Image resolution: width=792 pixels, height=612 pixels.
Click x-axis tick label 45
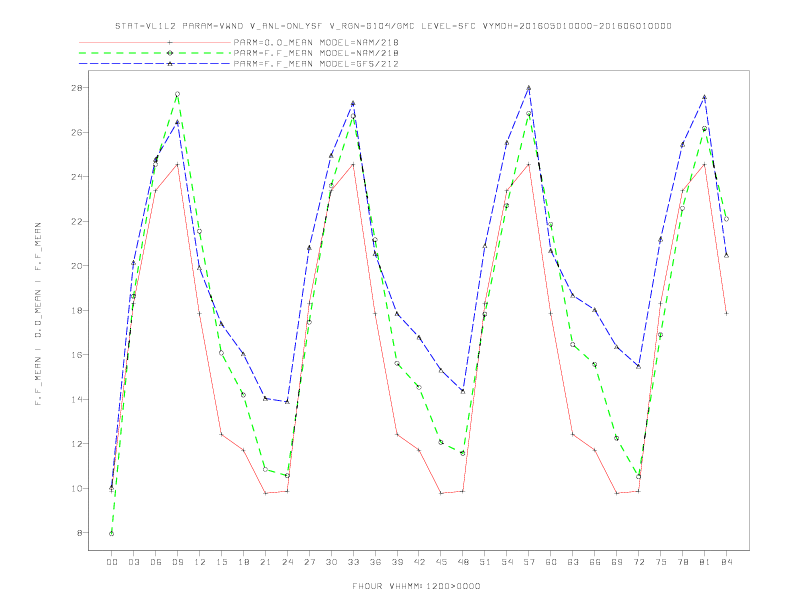coord(441,562)
